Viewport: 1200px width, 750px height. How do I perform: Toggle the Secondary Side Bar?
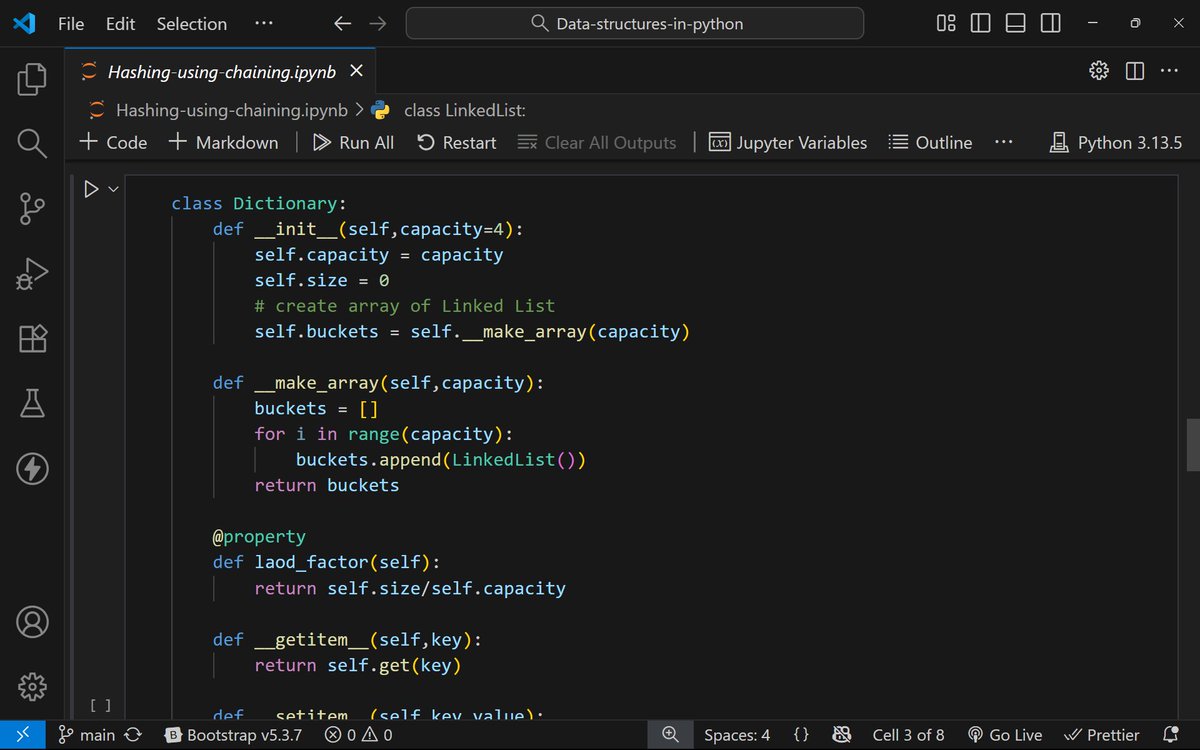[1050, 22]
